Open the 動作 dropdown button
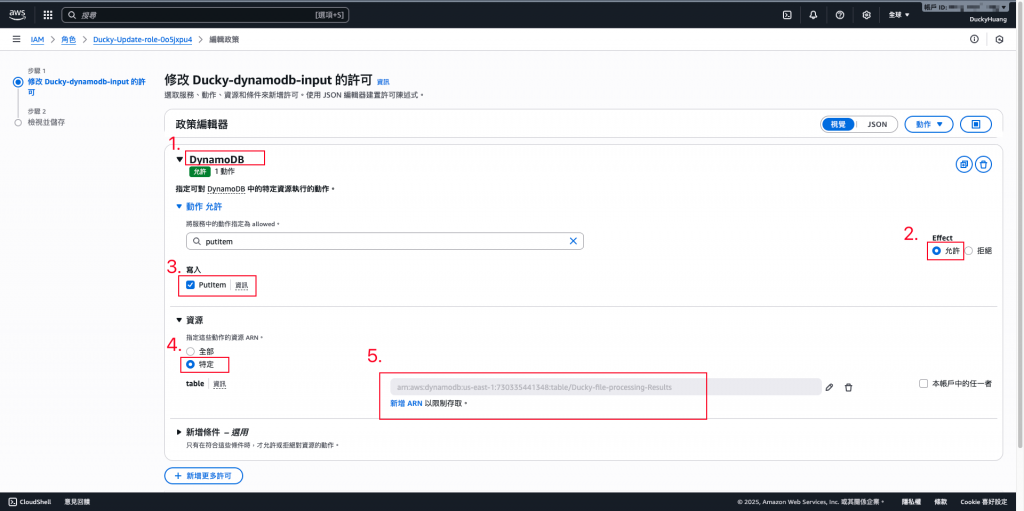Image resolution: width=1024 pixels, height=511 pixels. (929, 124)
